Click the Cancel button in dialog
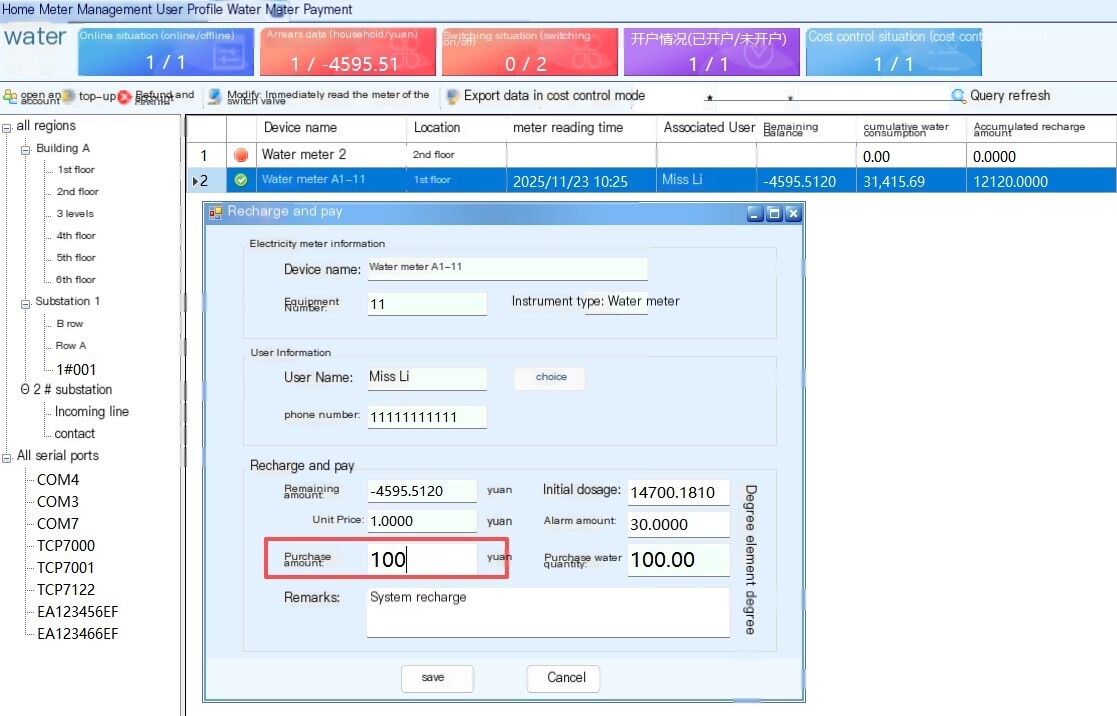 pos(563,678)
